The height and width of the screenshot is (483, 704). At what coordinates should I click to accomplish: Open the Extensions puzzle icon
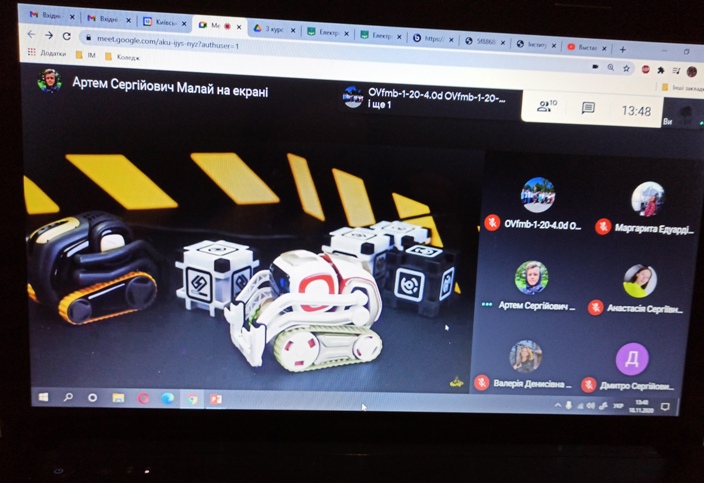(660, 70)
